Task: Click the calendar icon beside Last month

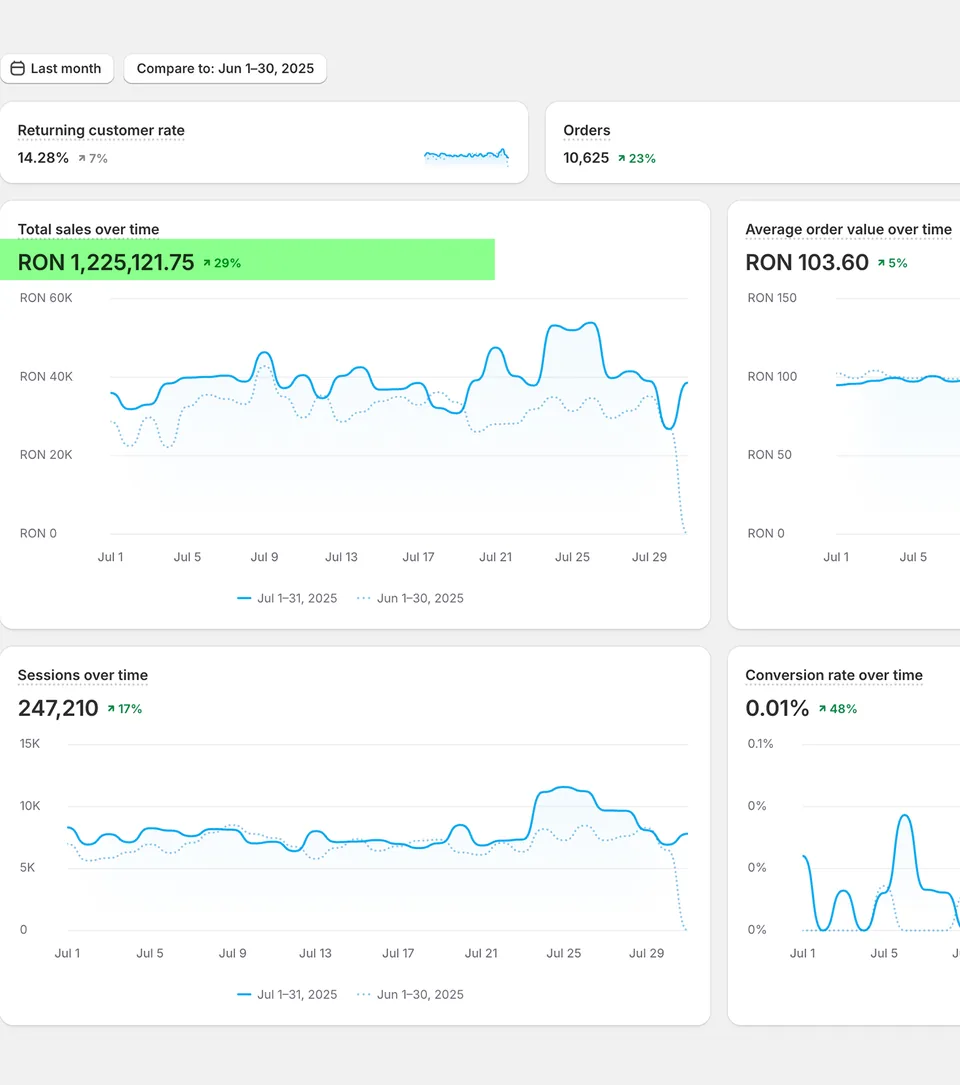Action: [18, 69]
